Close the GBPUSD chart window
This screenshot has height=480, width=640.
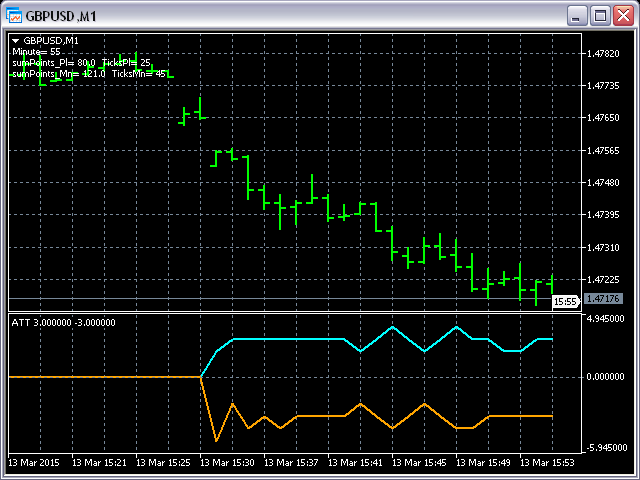(x=623, y=15)
